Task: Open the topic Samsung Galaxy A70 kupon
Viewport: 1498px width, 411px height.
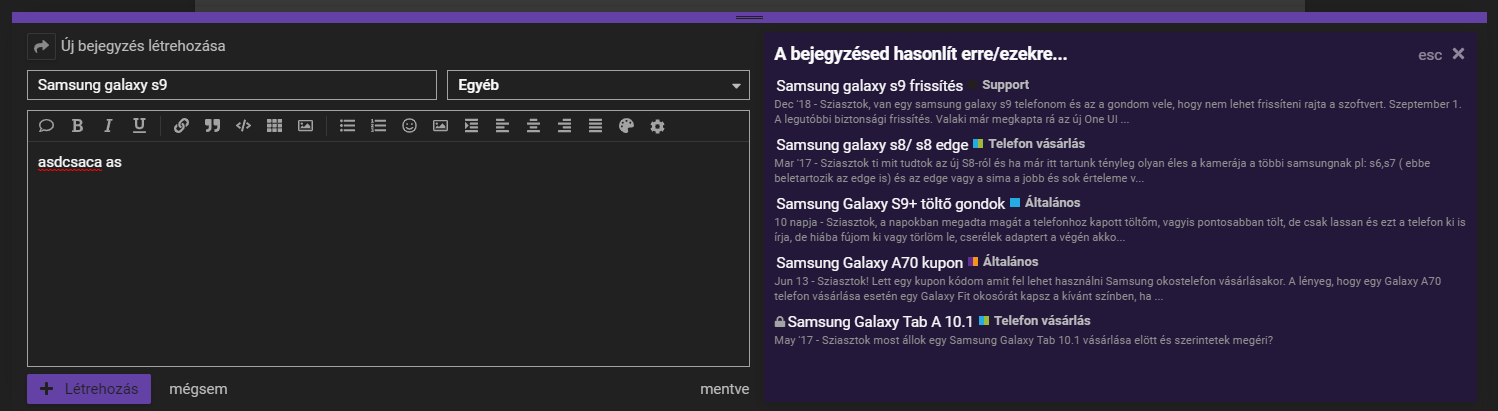Action: click(869, 263)
